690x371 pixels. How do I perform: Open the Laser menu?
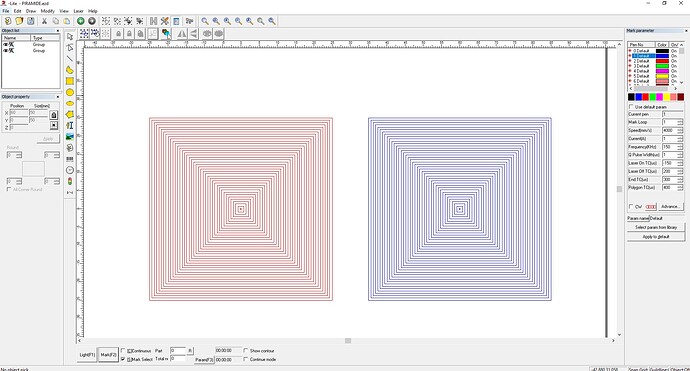tap(78, 11)
